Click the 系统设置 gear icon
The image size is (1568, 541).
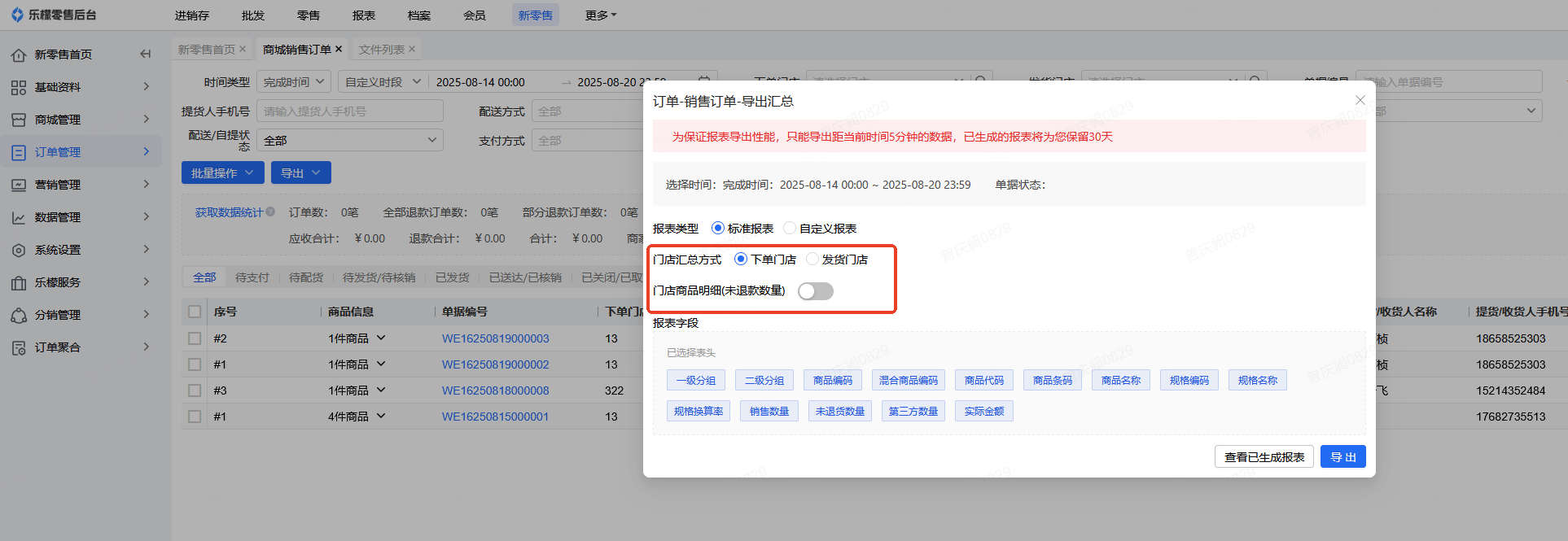(x=19, y=250)
